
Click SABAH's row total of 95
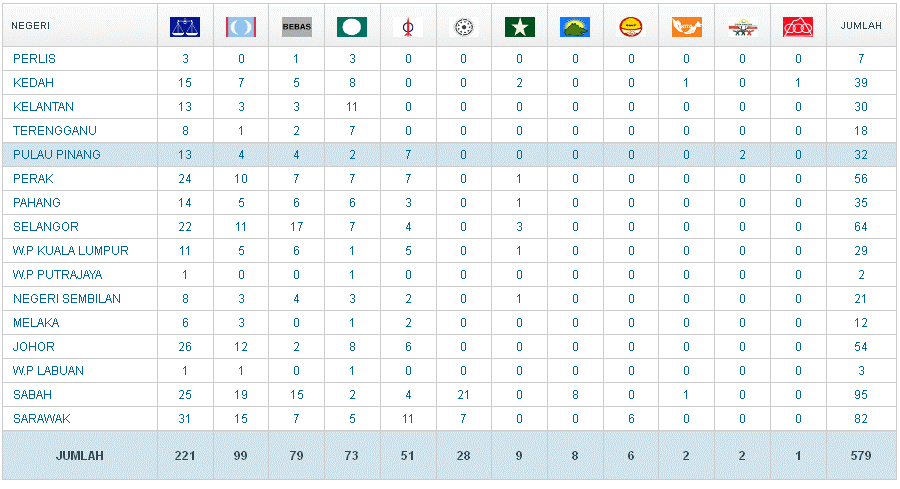(x=861, y=395)
